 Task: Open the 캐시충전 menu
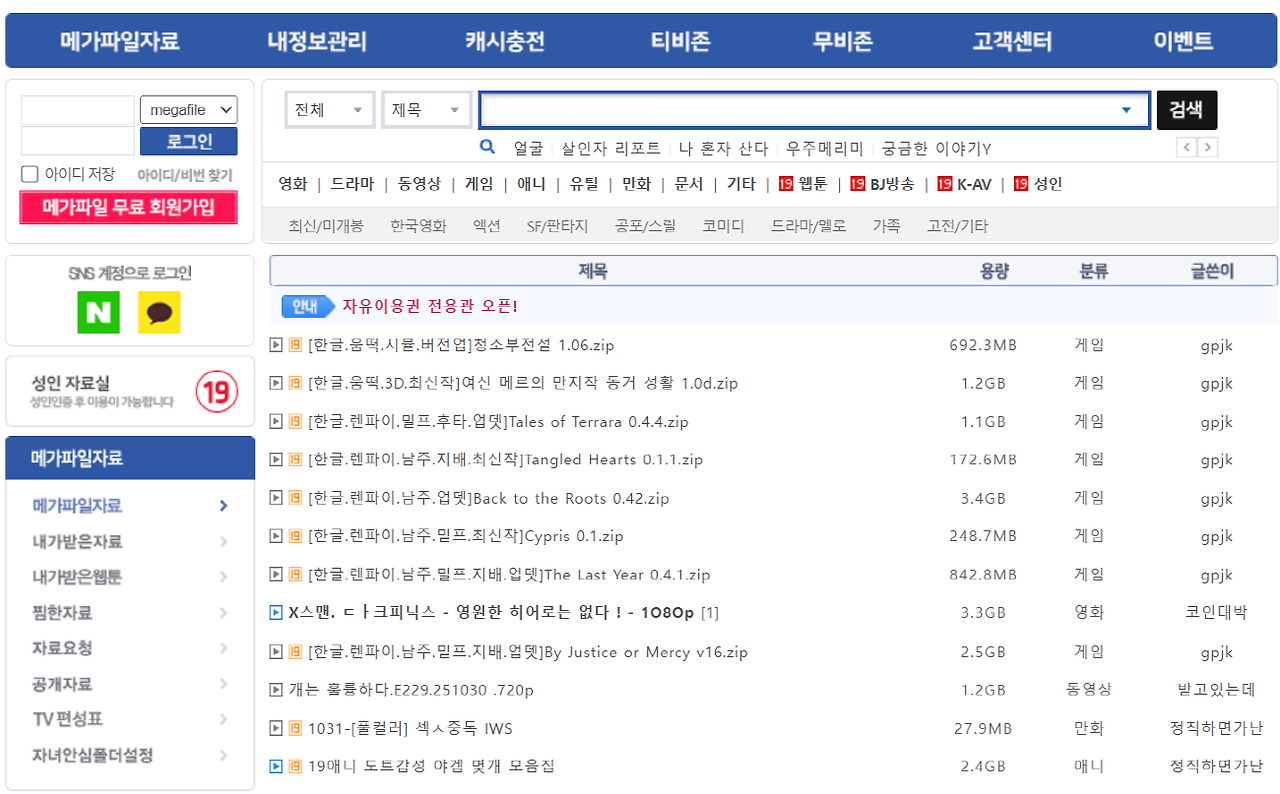[504, 40]
